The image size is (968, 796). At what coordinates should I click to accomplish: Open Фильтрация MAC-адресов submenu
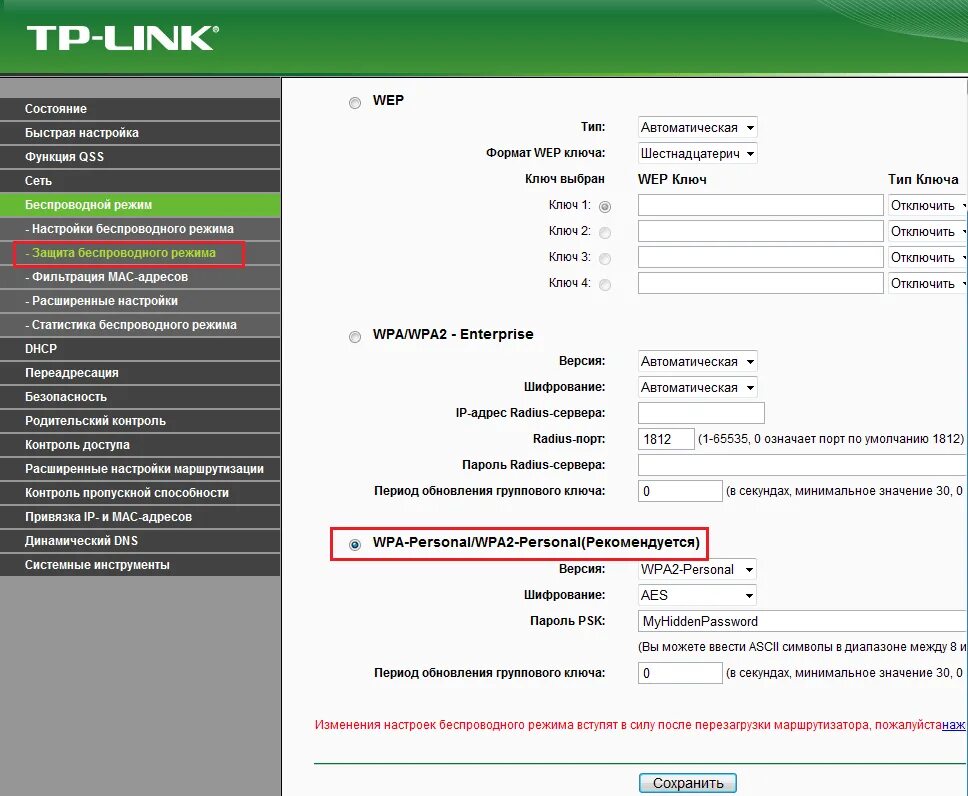point(140,277)
